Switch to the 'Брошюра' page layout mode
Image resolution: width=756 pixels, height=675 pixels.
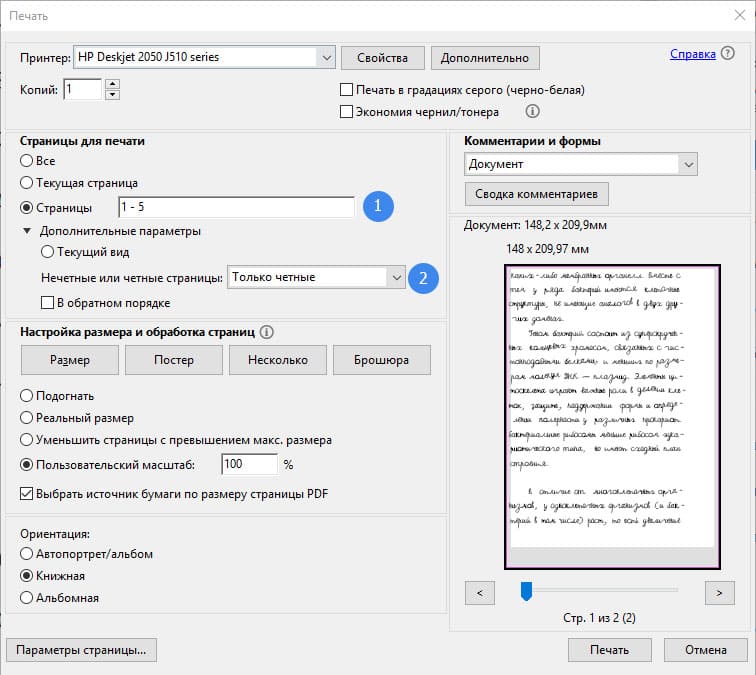tap(381, 360)
